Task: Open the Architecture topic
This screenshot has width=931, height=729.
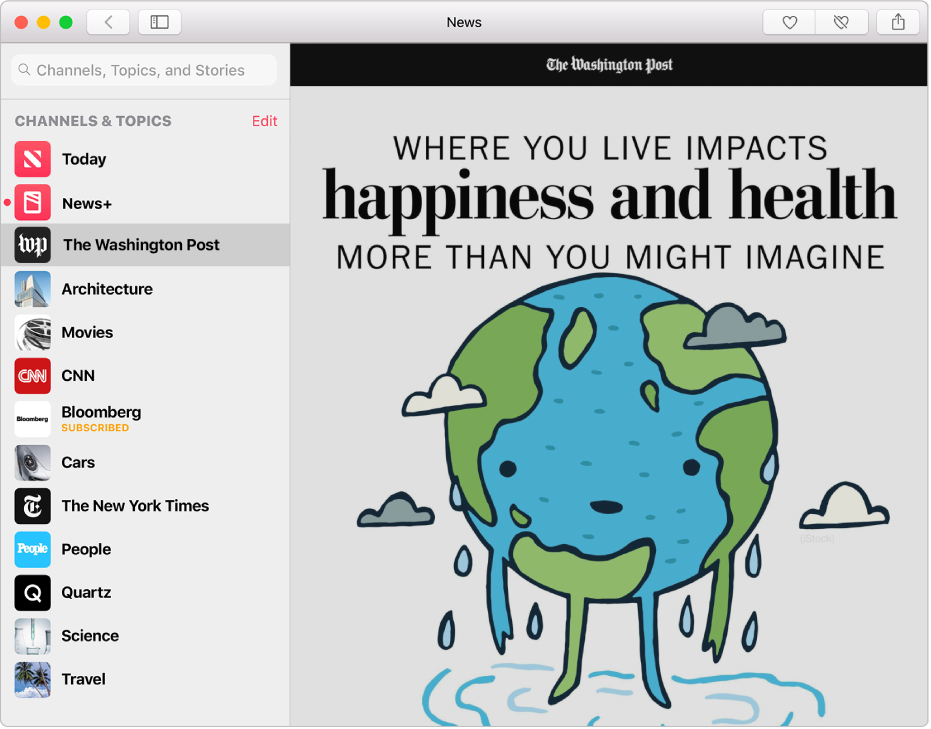Action: [106, 289]
